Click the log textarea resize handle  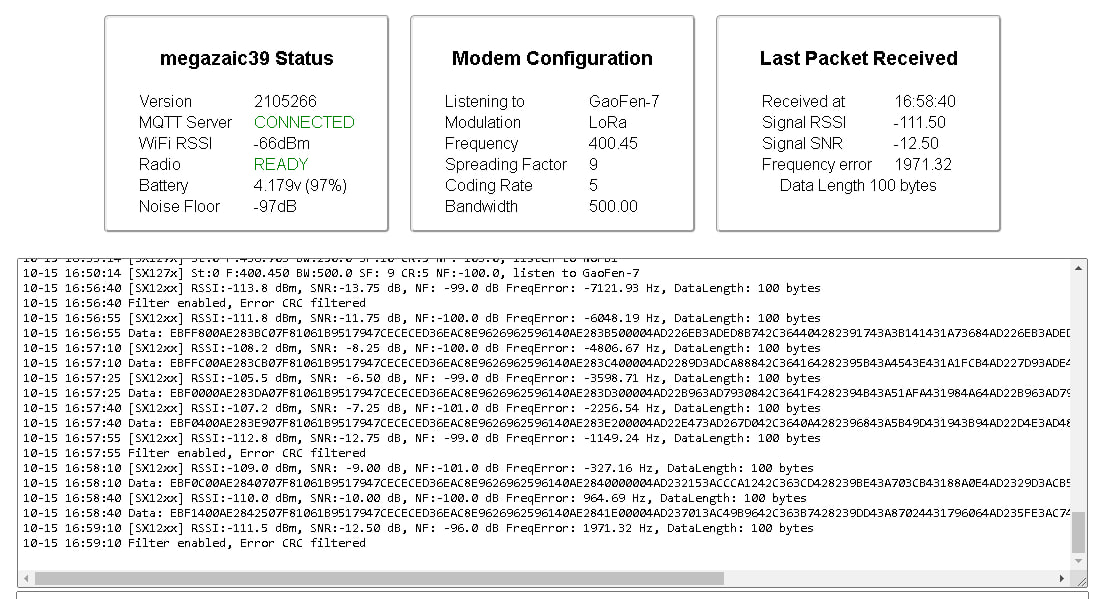click(1080, 581)
